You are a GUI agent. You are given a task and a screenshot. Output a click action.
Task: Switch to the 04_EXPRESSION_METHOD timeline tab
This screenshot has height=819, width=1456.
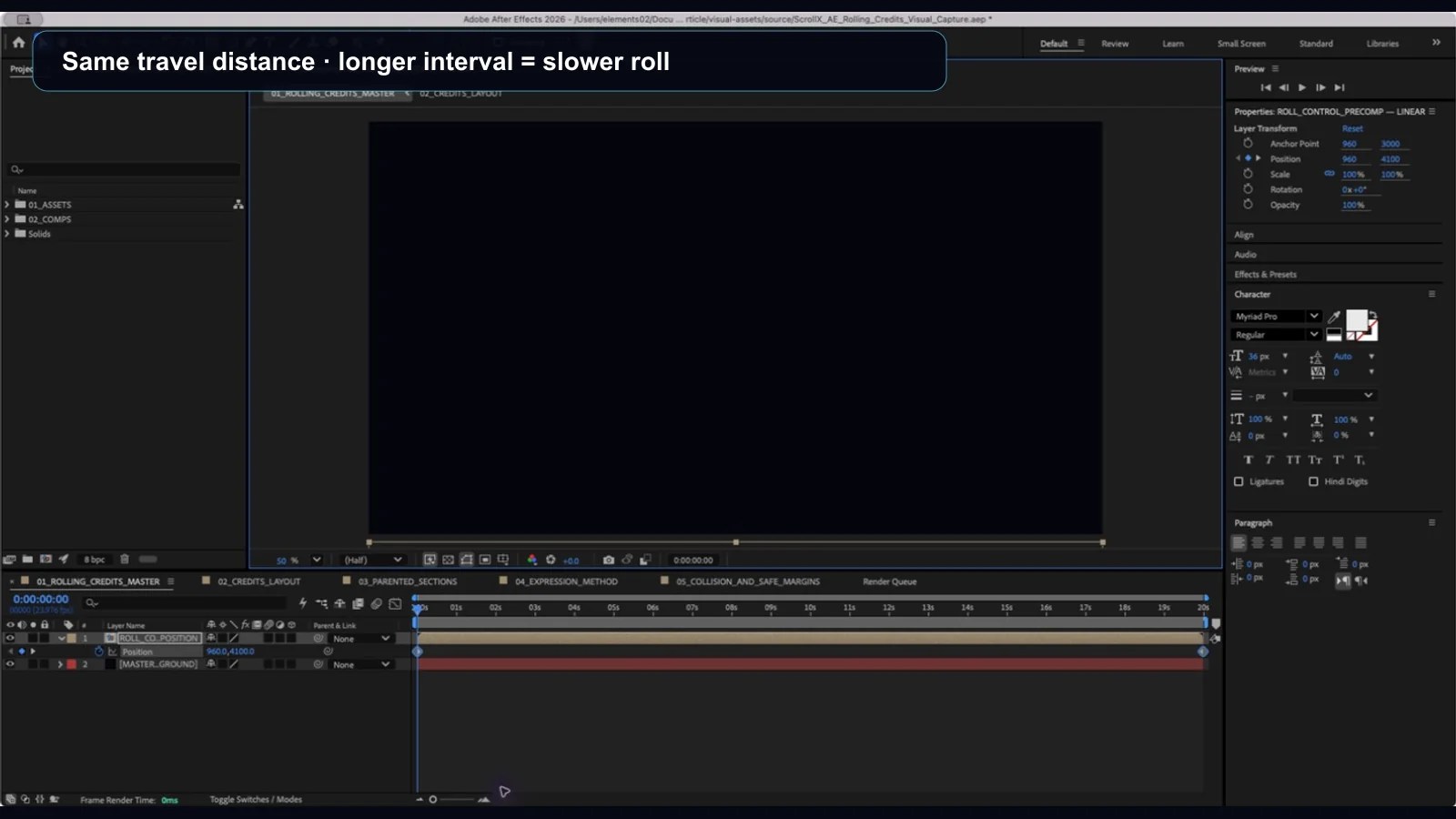pyautogui.click(x=566, y=581)
